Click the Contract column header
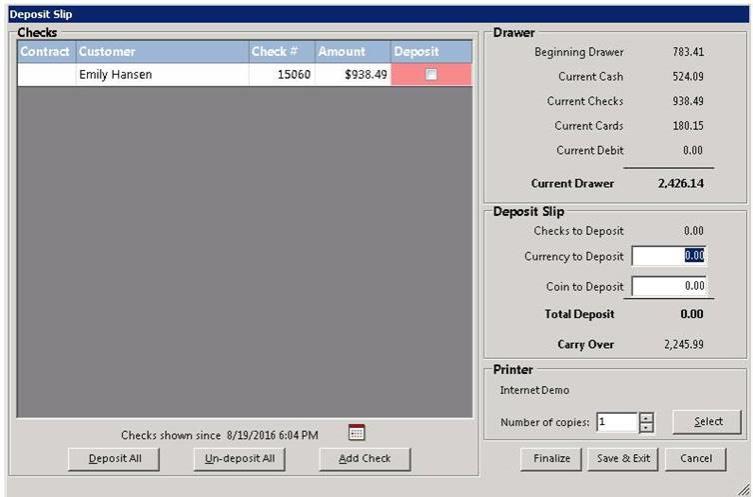753x497 pixels. point(46,52)
